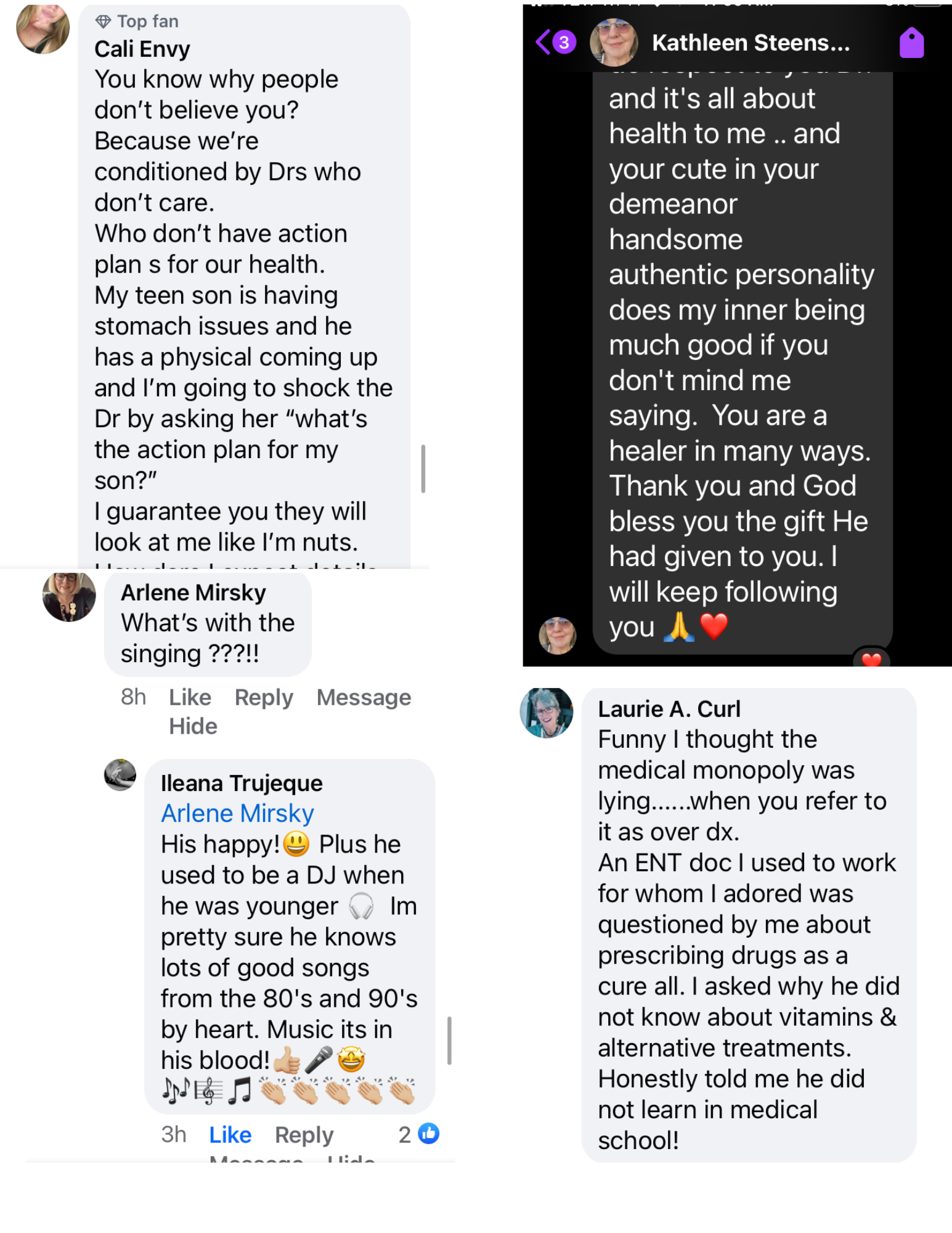
Task: Hide Arlene Mirsky's comment
Action: pos(193,726)
